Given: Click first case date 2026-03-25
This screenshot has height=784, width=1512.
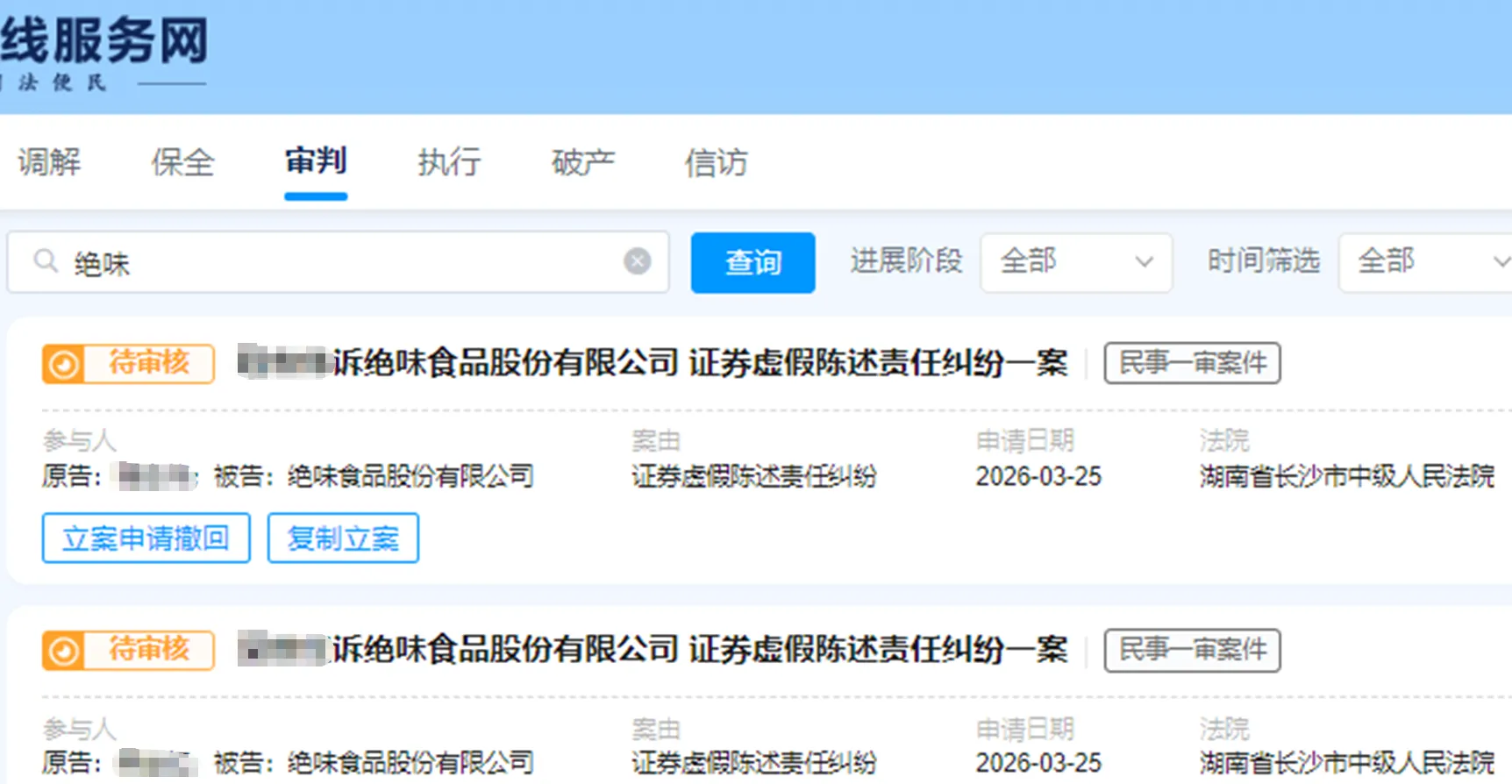Looking at the screenshot, I should 1038,476.
